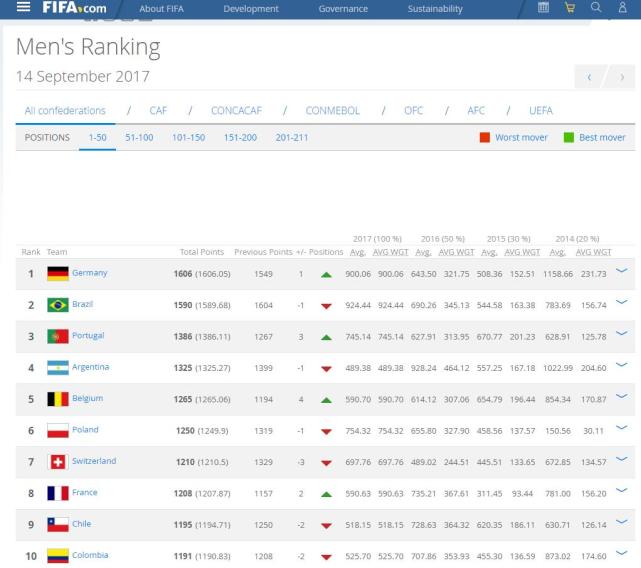This screenshot has height=568, width=641.
Task: Expand the Chile row details
Action: coord(621,522)
